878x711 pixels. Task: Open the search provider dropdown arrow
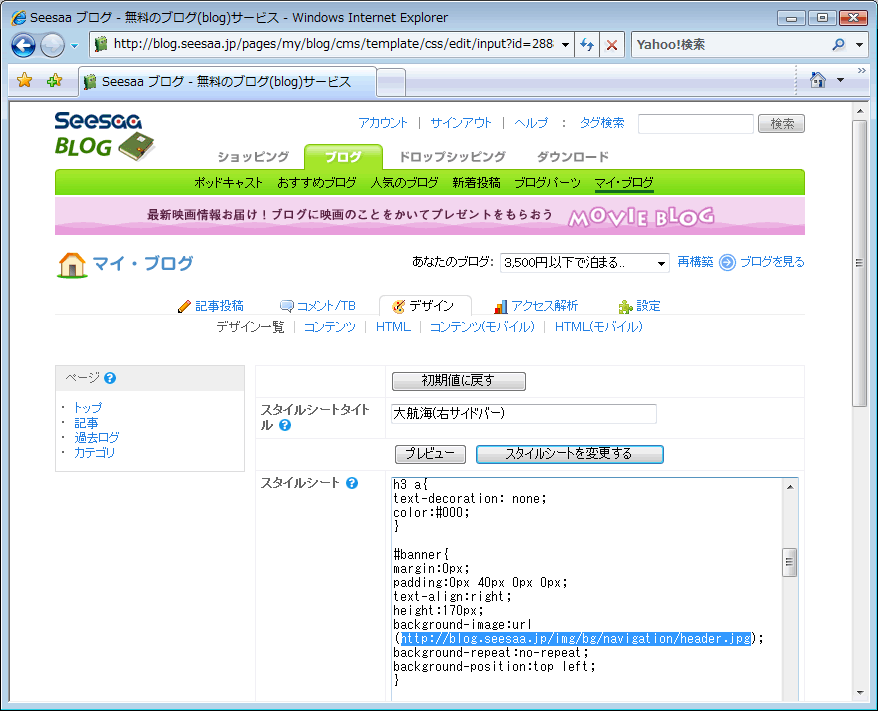[x=860, y=45]
